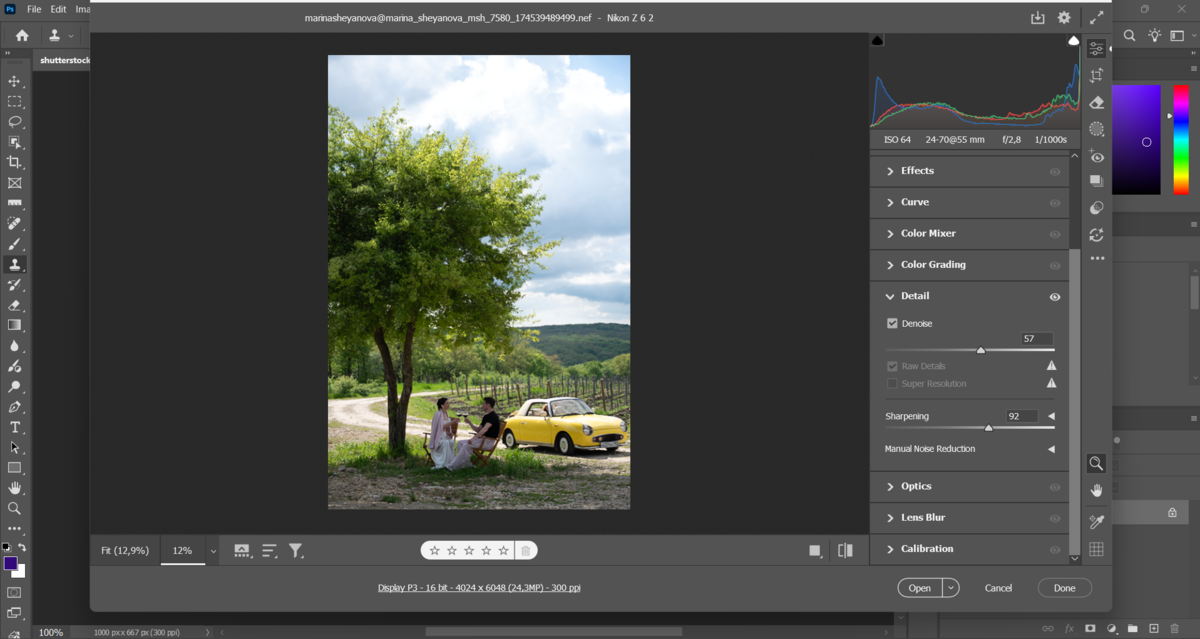The width and height of the screenshot is (1200, 639).
Task: Select the Move tool in Photoshop toolbar
Action: [x=14, y=81]
